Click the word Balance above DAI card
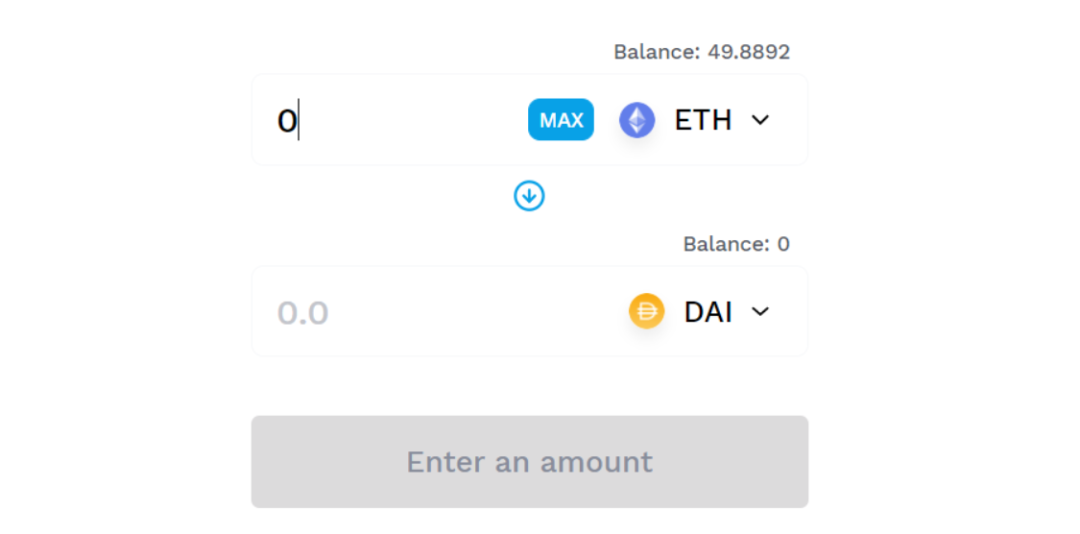 click(x=726, y=244)
